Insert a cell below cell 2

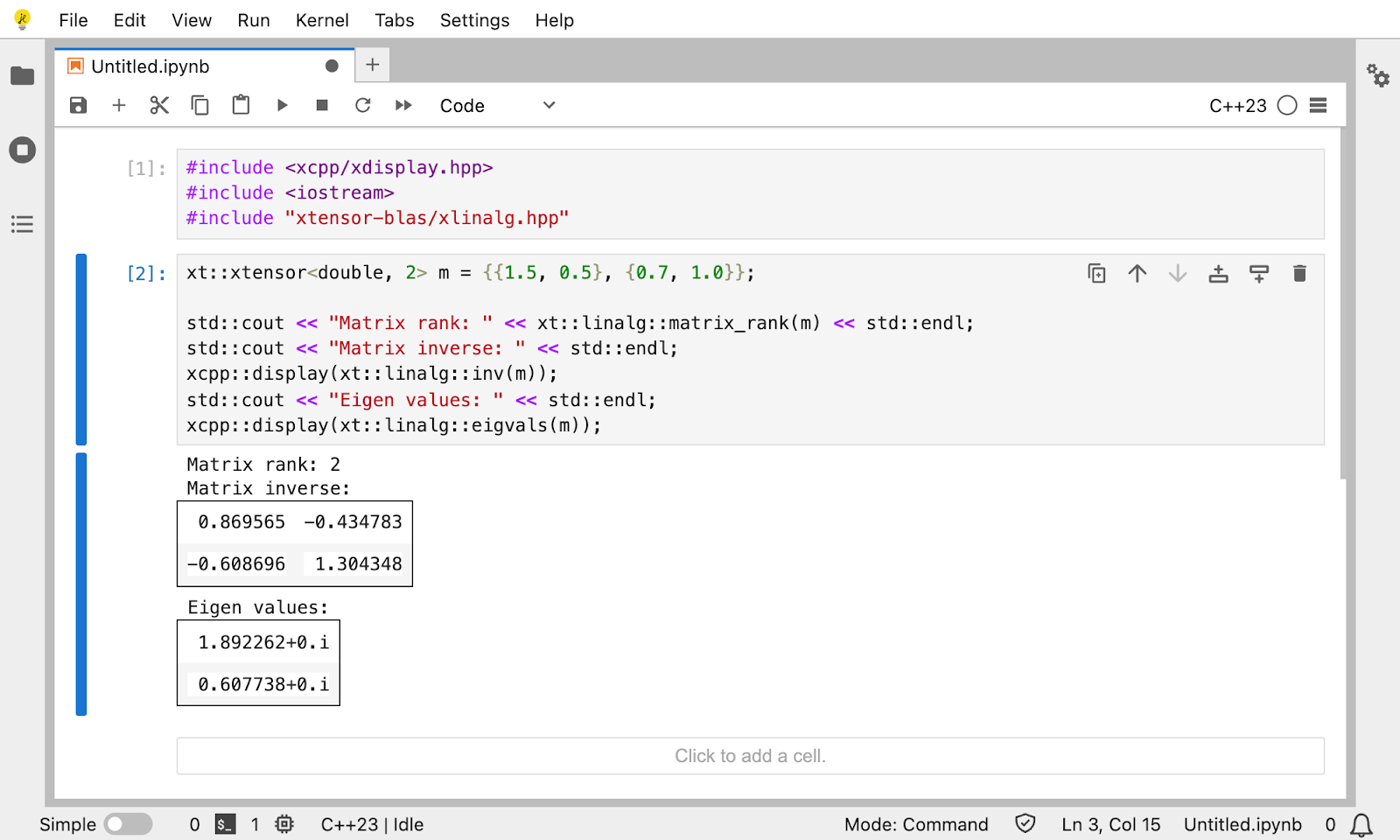[x=1259, y=274]
